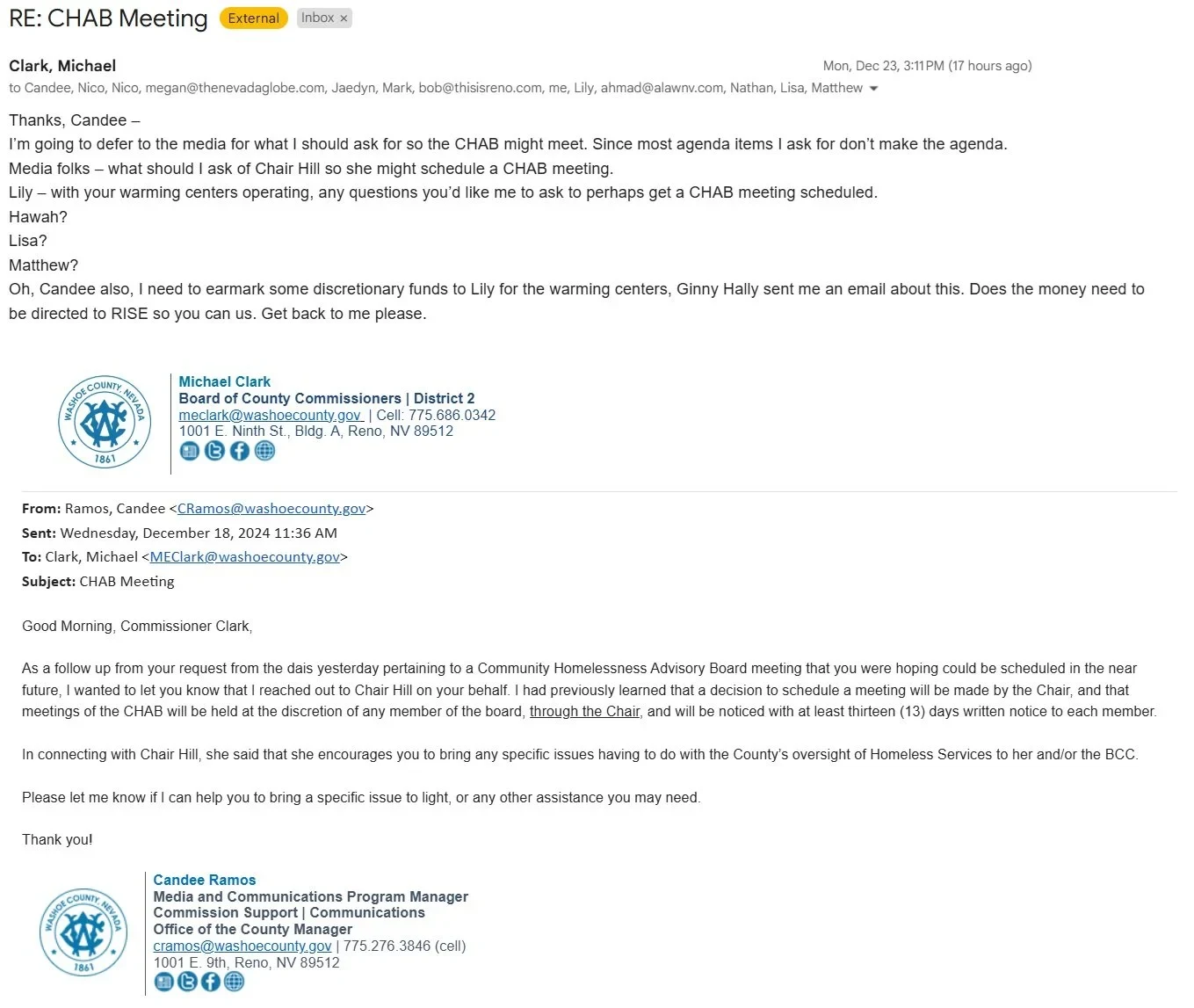Viewport: 1194px width, 1008px height.
Task: Open the Twitter icon in Candee Ramos's signature
Action: 187,982
